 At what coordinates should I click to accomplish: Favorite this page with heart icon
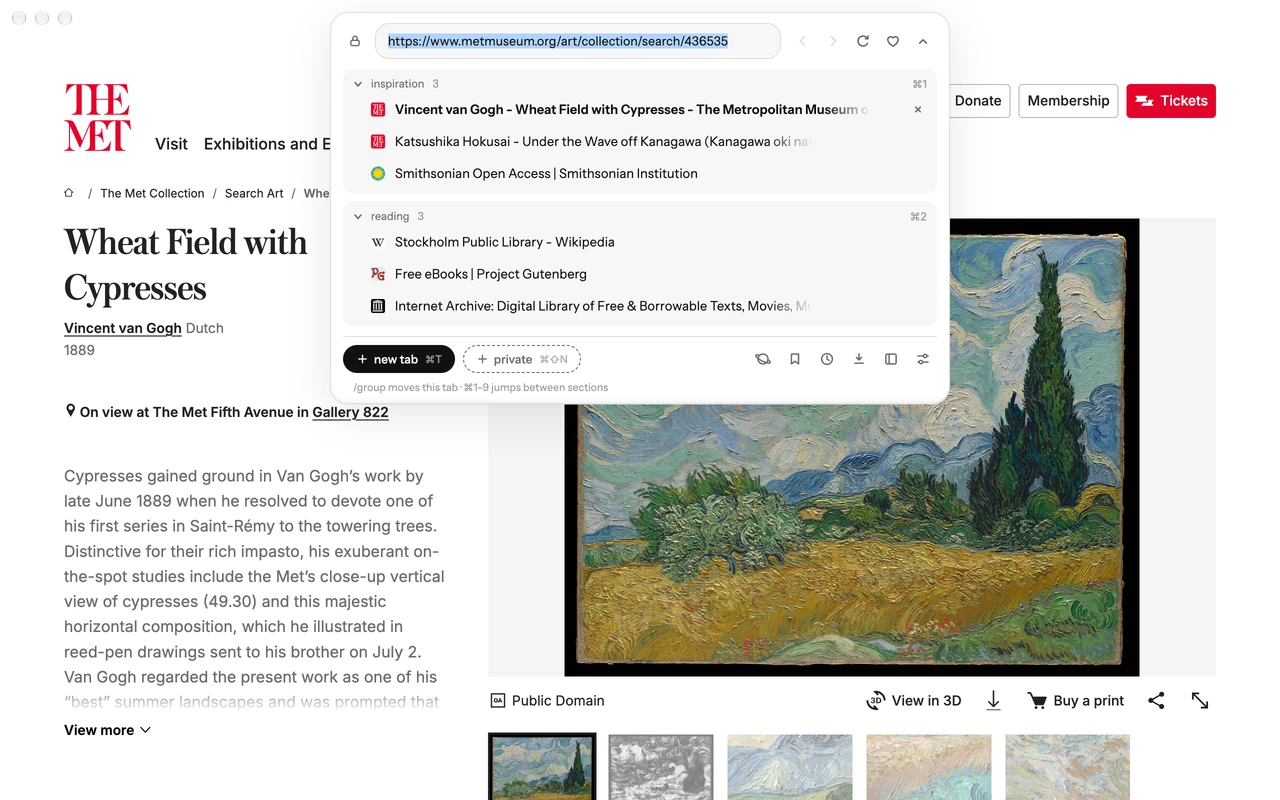coord(893,41)
